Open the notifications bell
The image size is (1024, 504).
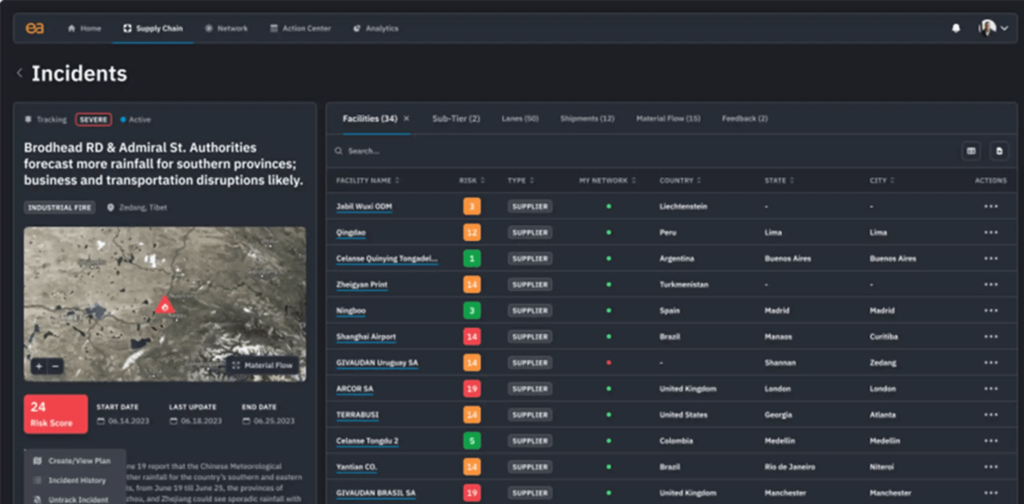[956, 29]
